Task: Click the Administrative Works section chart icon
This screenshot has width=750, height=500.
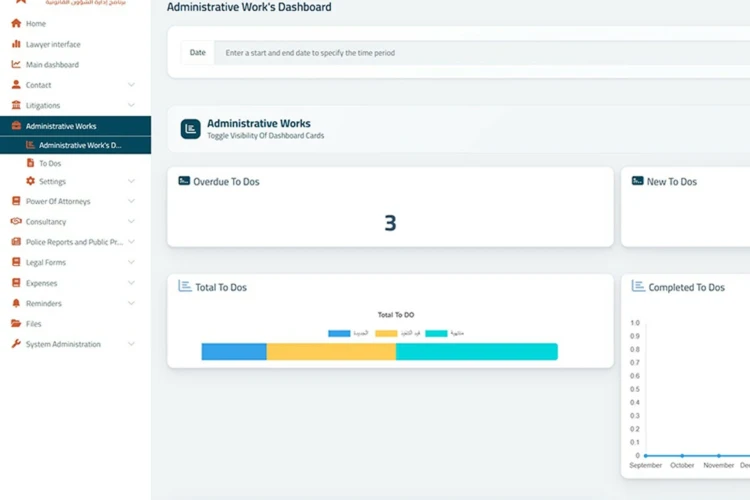Action: click(x=190, y=129)
